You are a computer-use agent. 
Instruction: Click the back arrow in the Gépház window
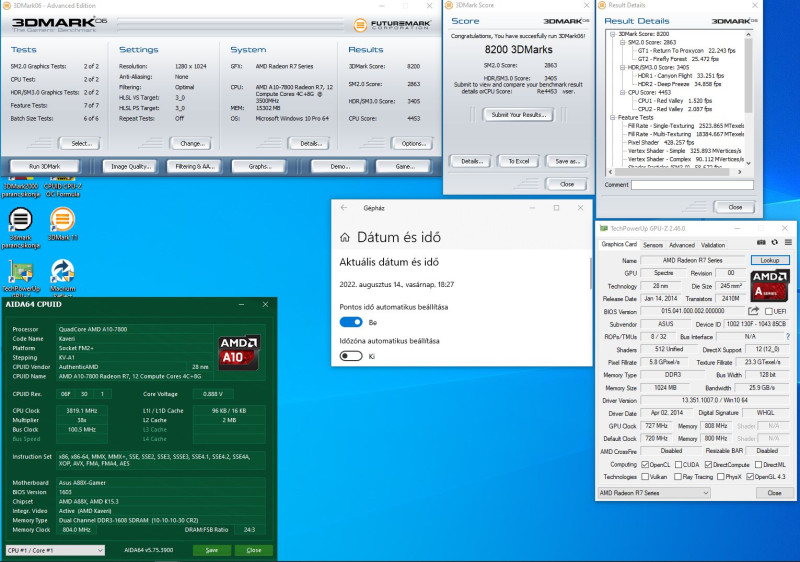[x=344, y=208]
